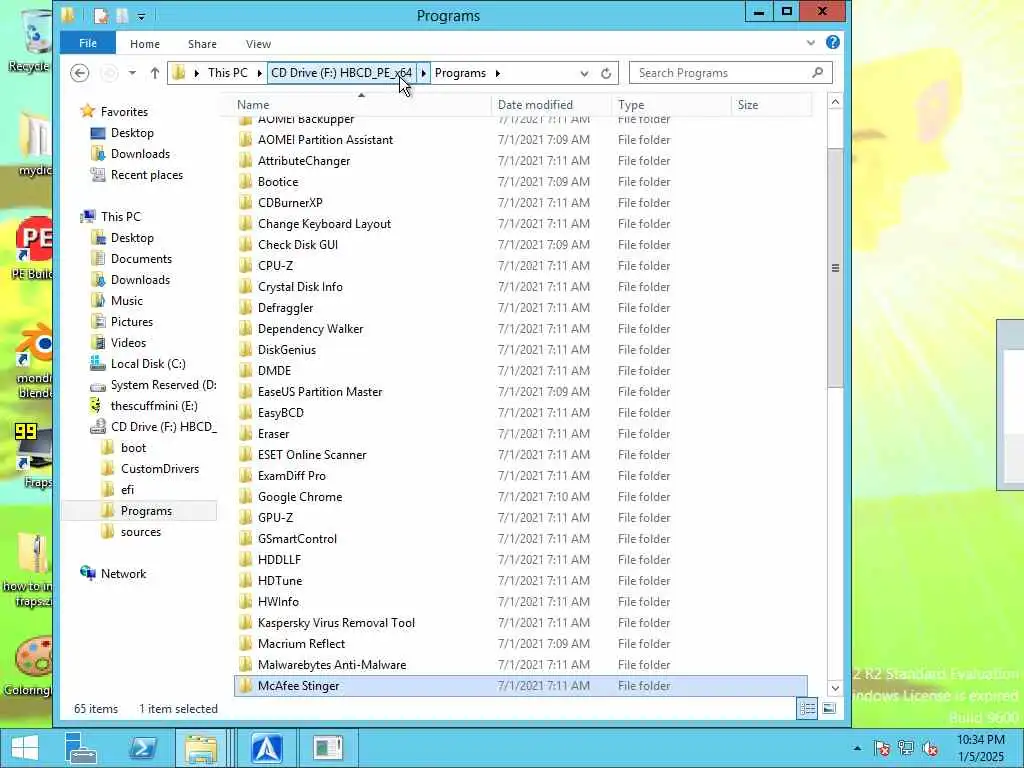This screenshot has width=1024, height=768.
Task: Launch PowerShell from the taskbar
Action: point(142,747)
